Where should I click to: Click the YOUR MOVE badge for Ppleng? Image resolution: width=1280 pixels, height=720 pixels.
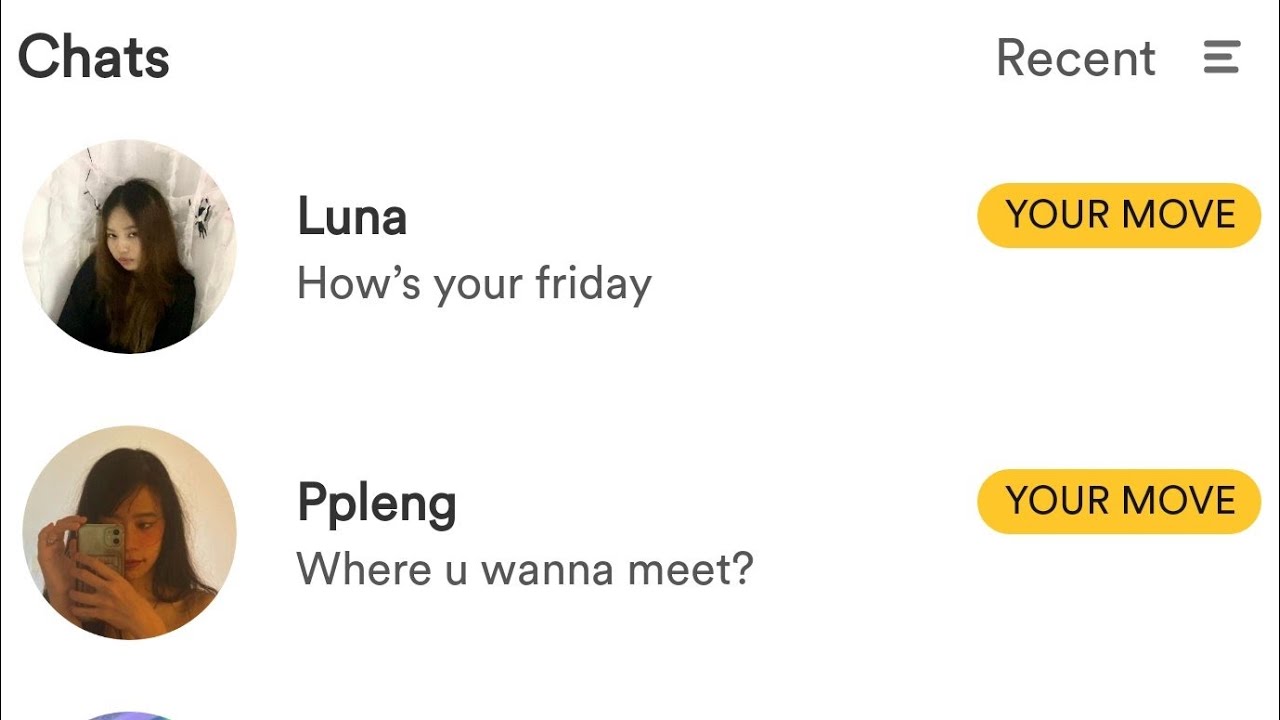click(x=1119, y=501)
